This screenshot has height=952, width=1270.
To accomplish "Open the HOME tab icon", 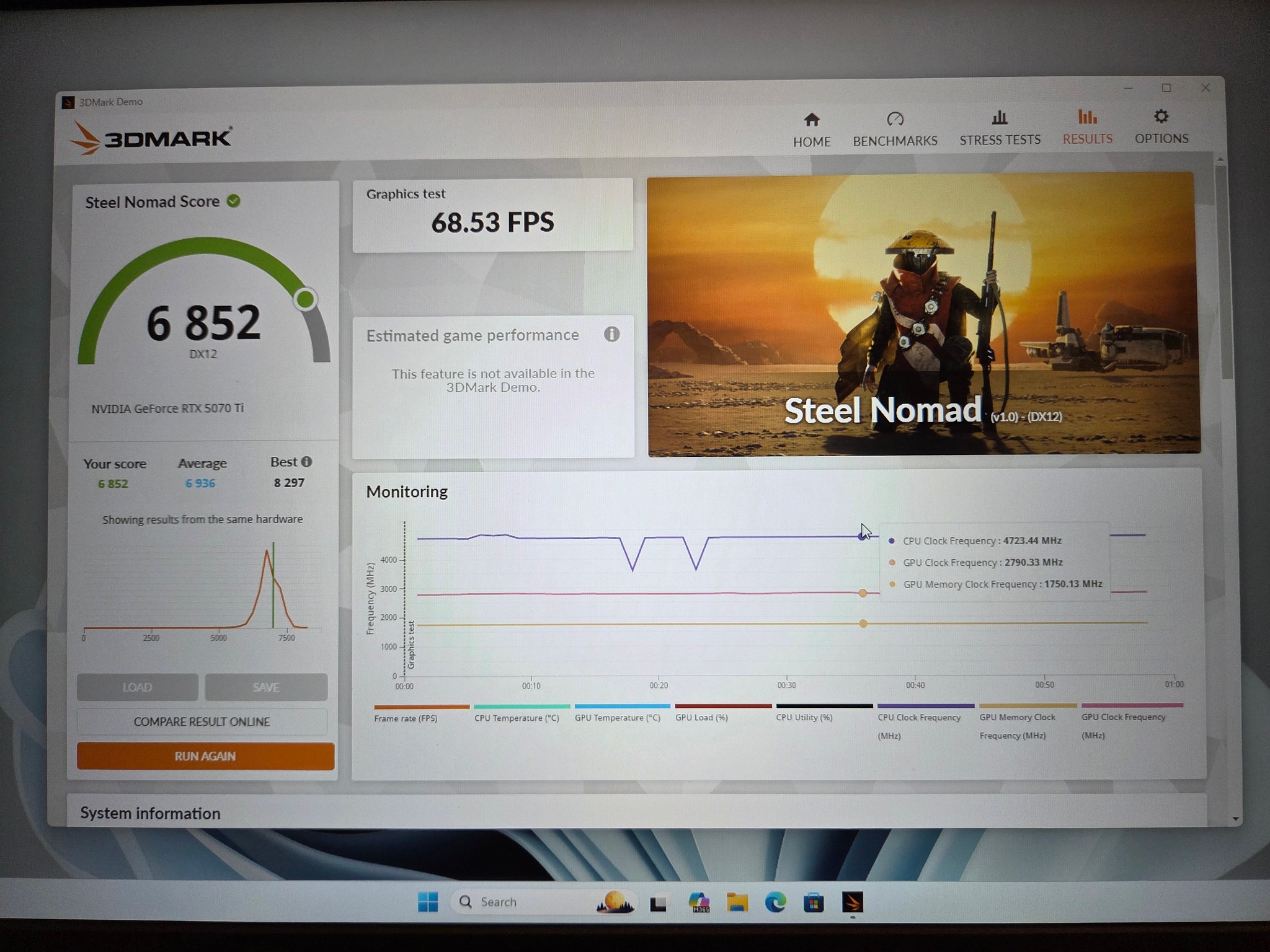I will click(811, 119).
